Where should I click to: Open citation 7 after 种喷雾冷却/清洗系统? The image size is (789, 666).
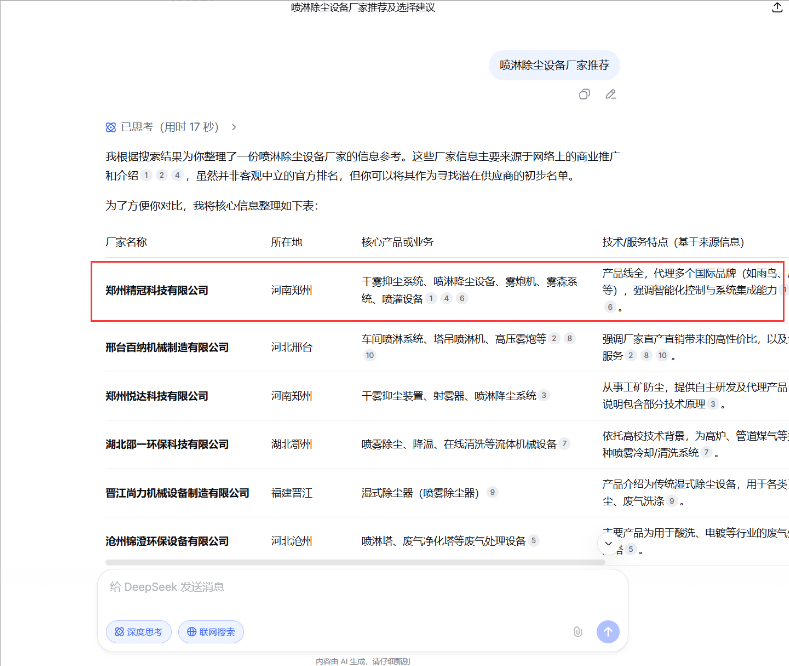(706, 452)
